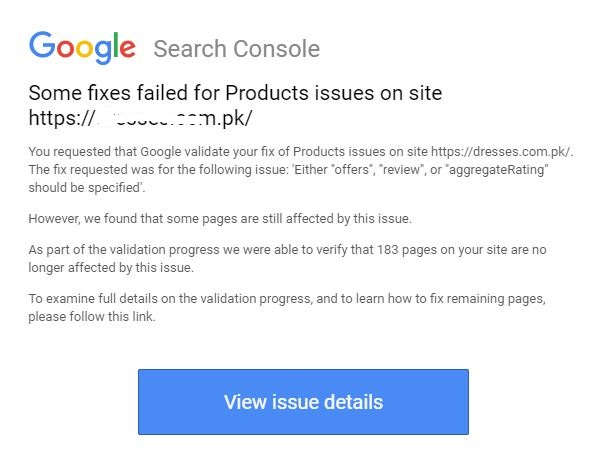Click the word Console in header
Viewport: 606px width, 474px height.
[277, 49]
